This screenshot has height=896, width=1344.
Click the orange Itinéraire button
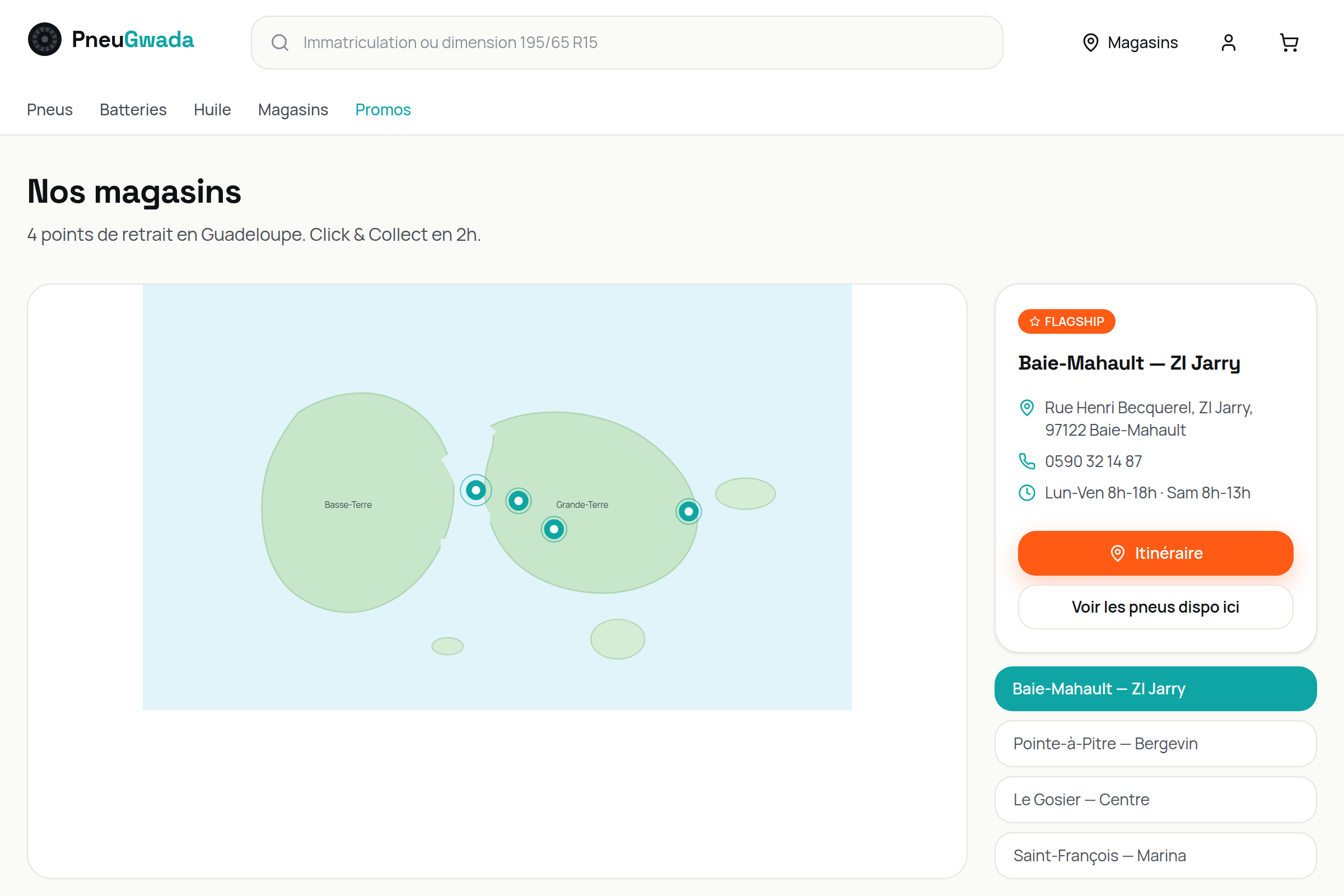[x=1155, y=553]
